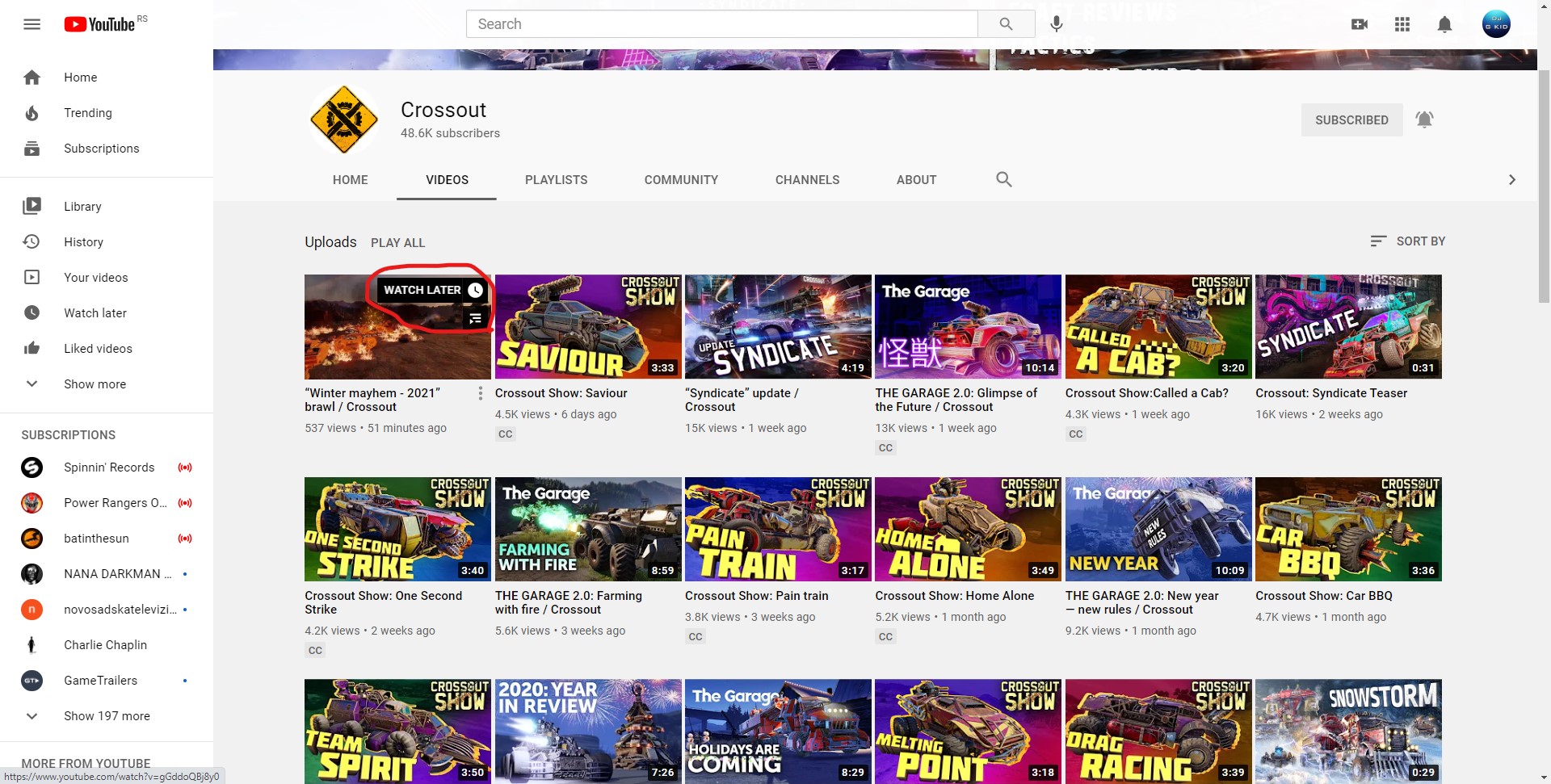Screen dimensions: 1551x784
Task: Open "Syndicate" update / Crossout title
Action: point(742,400)
